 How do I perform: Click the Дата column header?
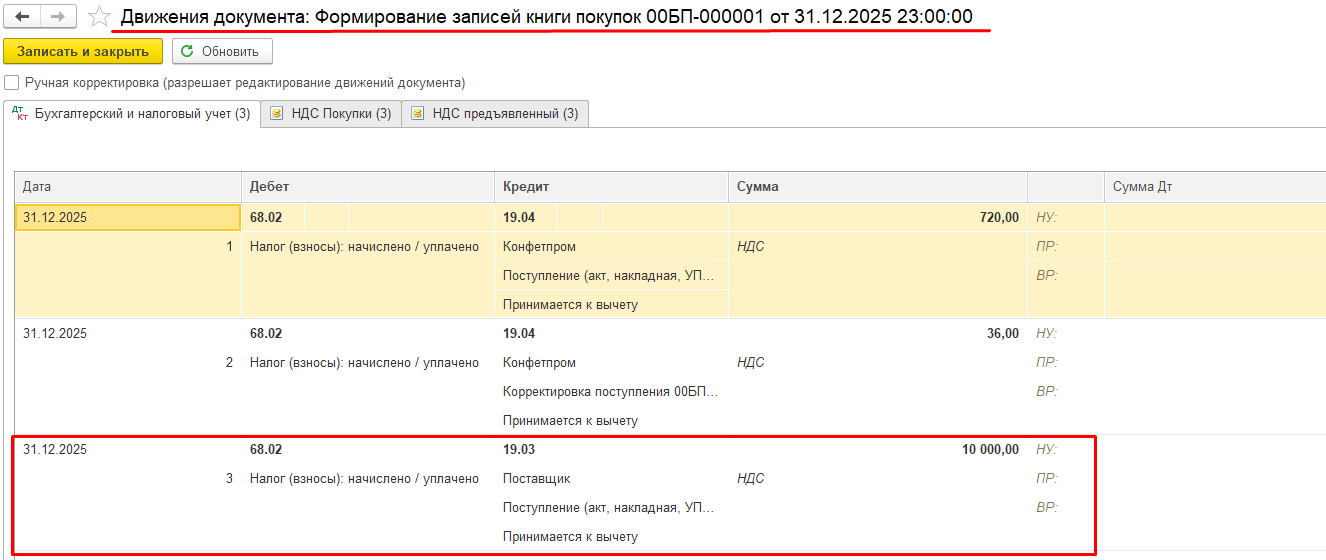pyautogui.click(x=128, y=187)
